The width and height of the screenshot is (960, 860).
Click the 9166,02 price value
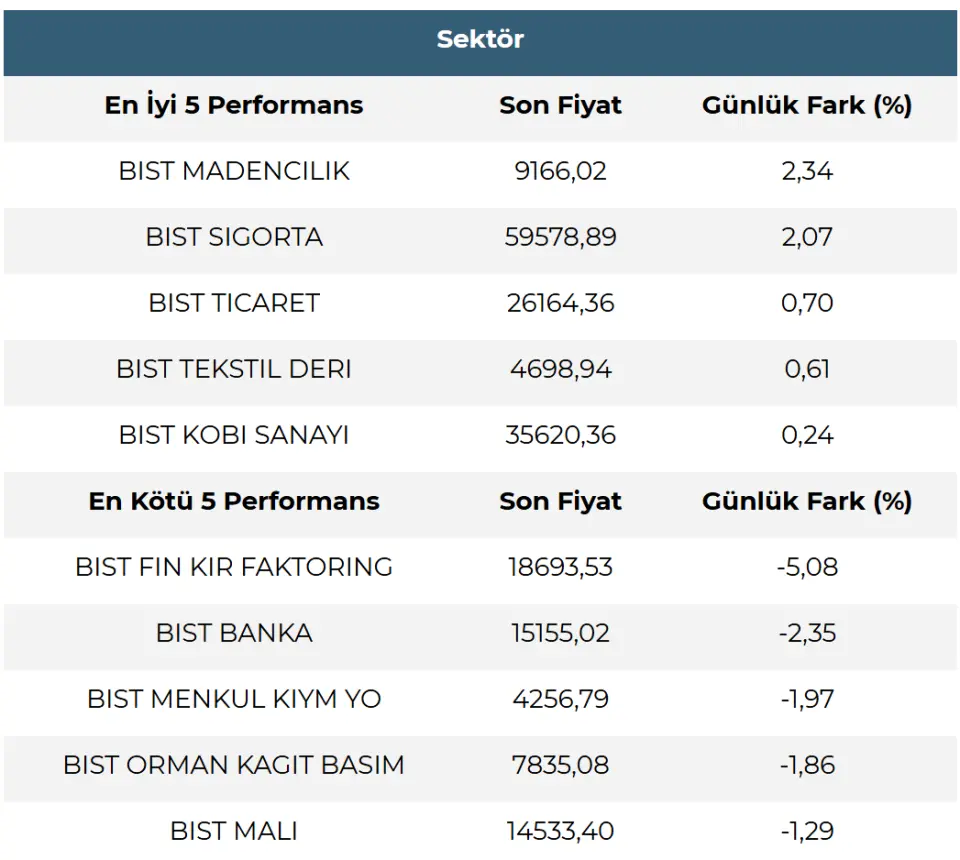click(x=560, y=171)
